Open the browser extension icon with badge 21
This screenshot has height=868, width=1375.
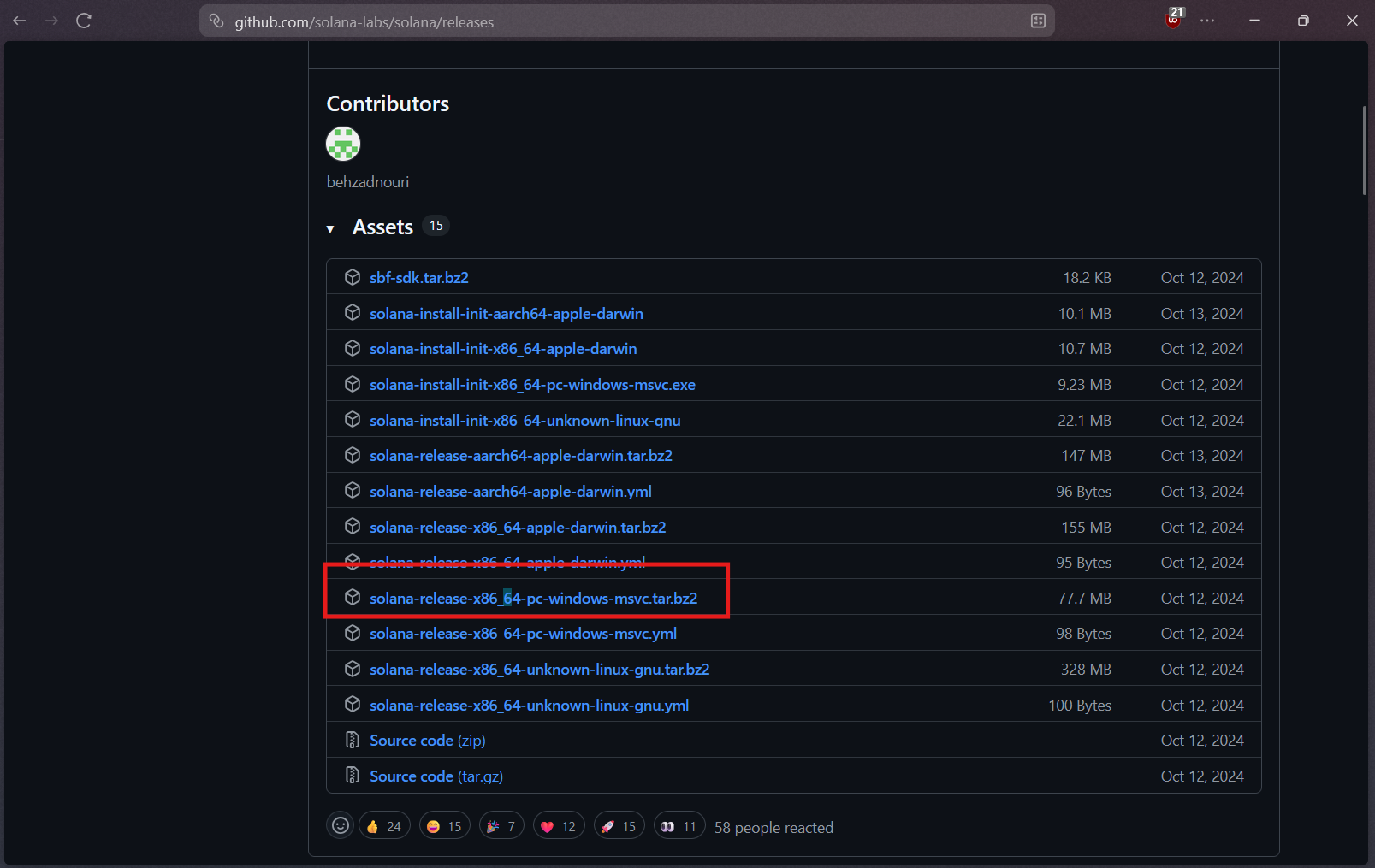[x=1173, y=21]
